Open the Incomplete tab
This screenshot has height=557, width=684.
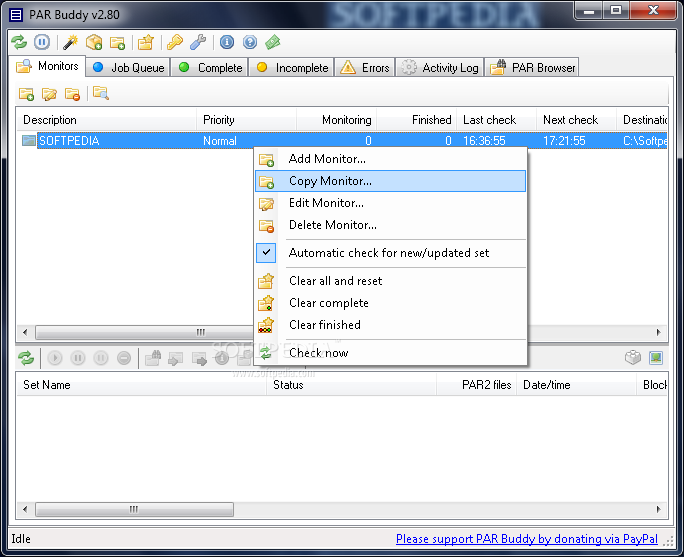coord(292,68)
